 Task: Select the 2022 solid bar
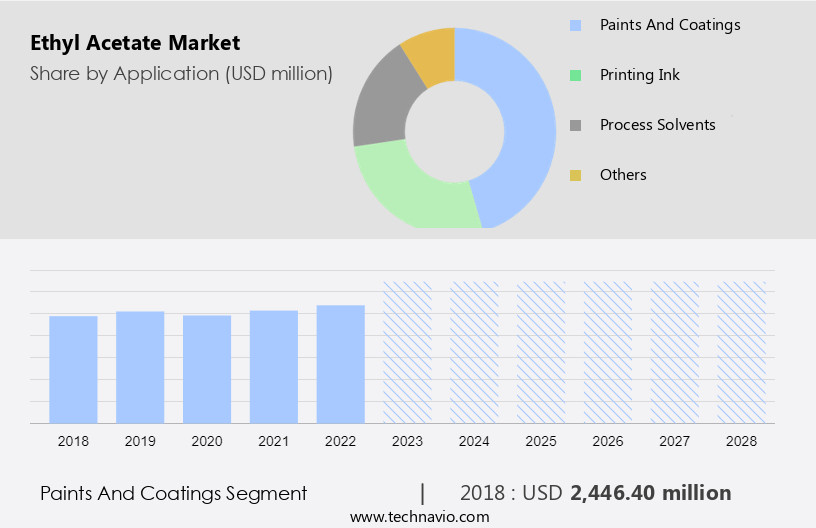tap(340, 364)
